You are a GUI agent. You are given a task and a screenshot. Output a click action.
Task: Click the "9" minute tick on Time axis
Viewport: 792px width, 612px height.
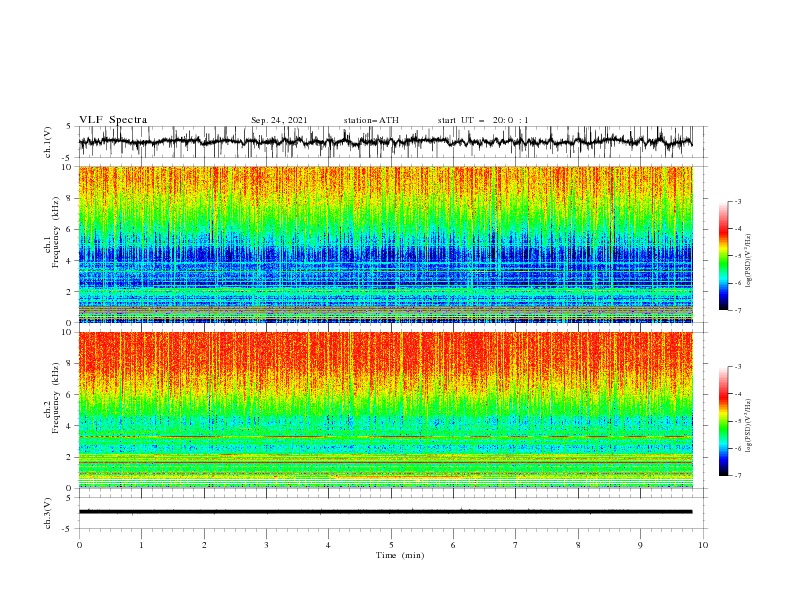click(x=640, y=545)
